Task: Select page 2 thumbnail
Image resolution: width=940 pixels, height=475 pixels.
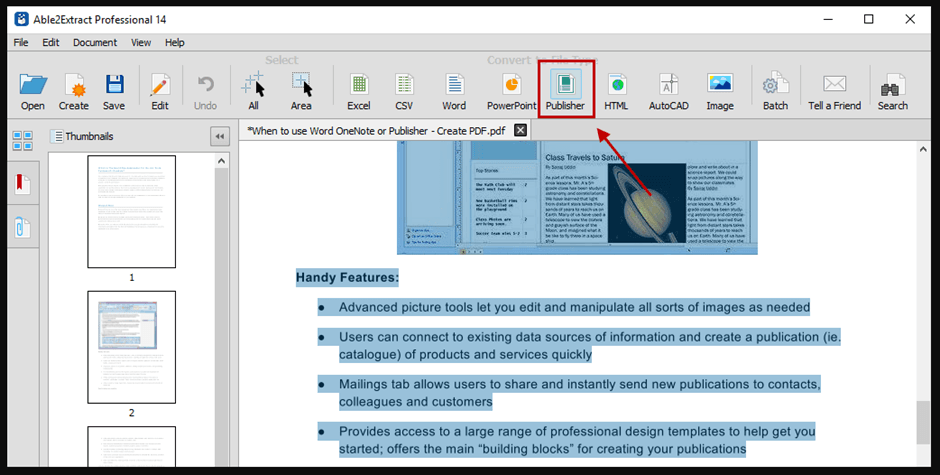Action: pos(131,347)
